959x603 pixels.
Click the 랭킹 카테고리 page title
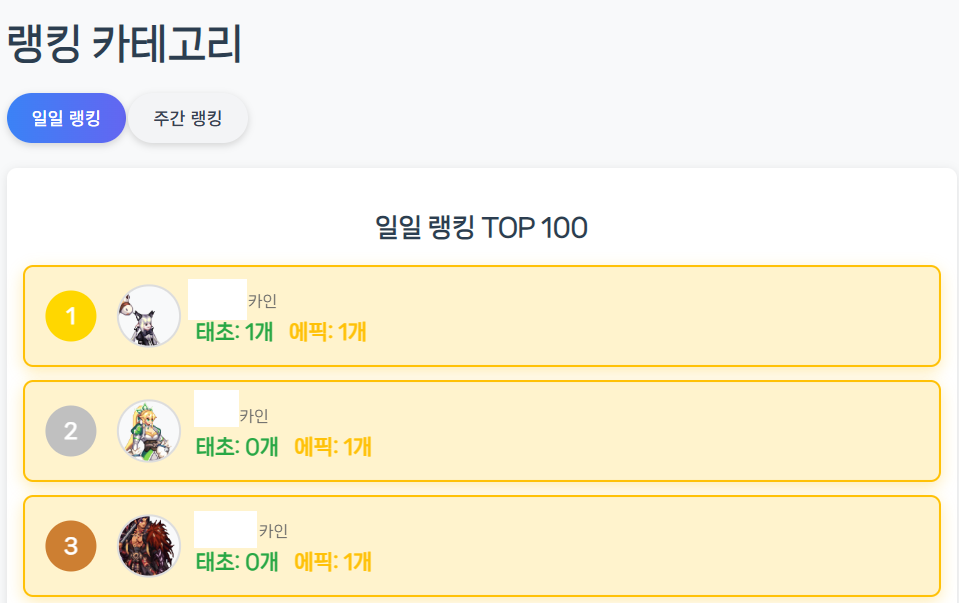125,45
